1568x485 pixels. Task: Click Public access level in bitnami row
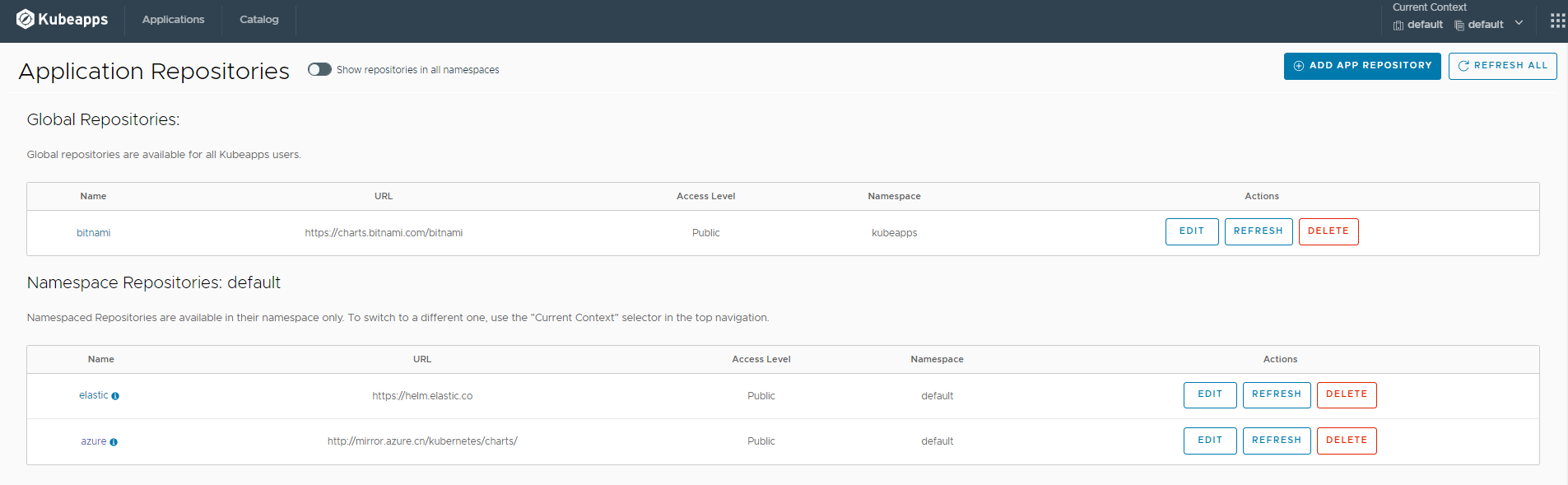pyautogui.click(x=705, y=233)
